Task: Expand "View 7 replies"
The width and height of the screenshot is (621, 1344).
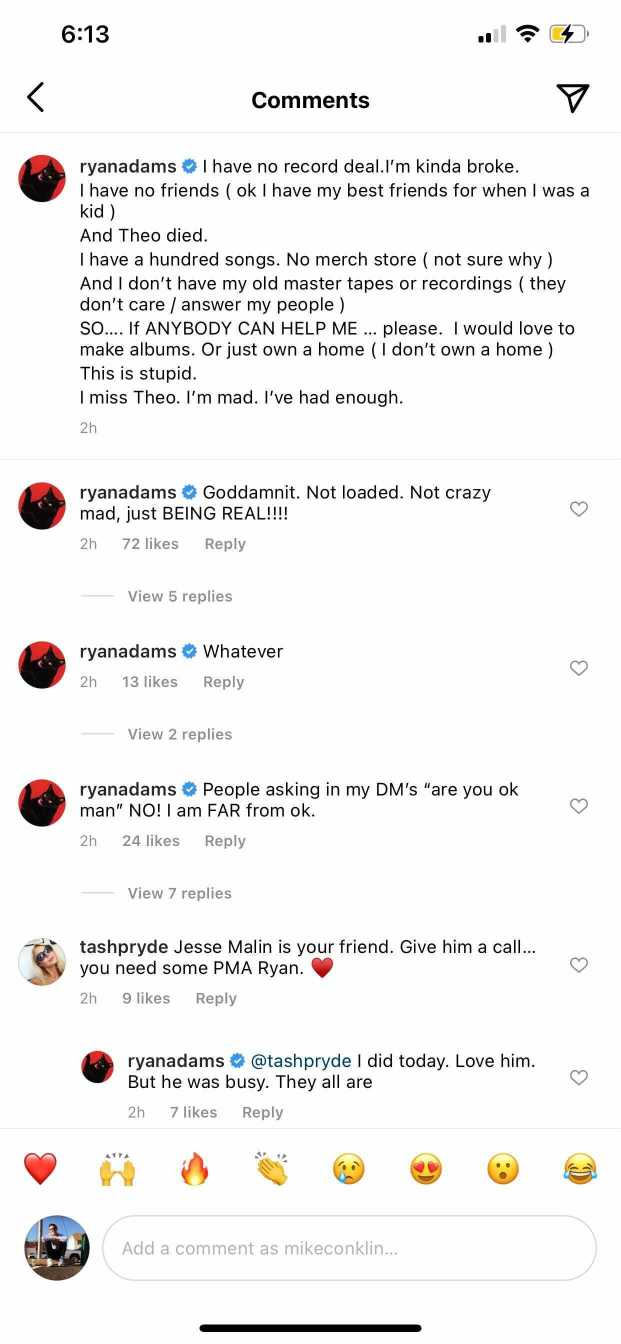Action: tap(180, 893)
